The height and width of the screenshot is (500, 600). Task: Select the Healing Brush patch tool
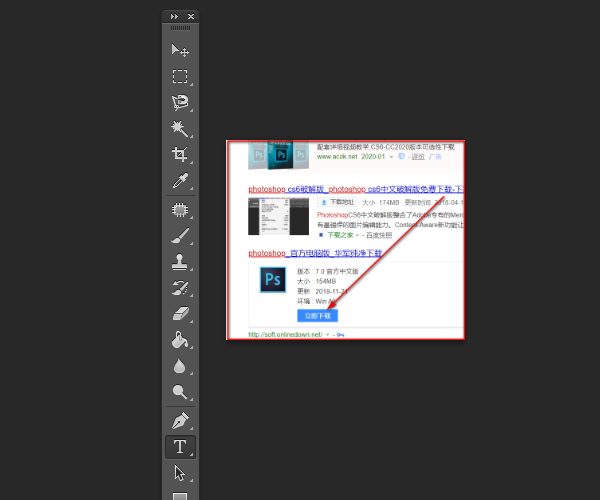tap(180, 210)
